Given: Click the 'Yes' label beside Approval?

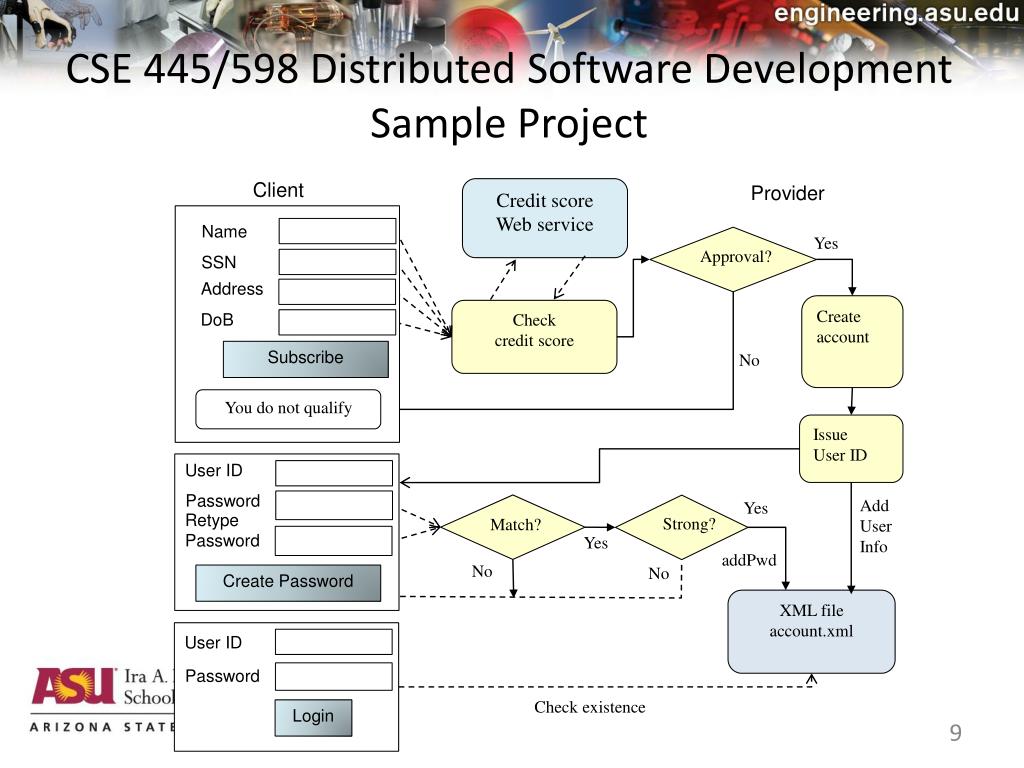Looking at the screenshot, I should pyautogui.click(x=826, y=244).
